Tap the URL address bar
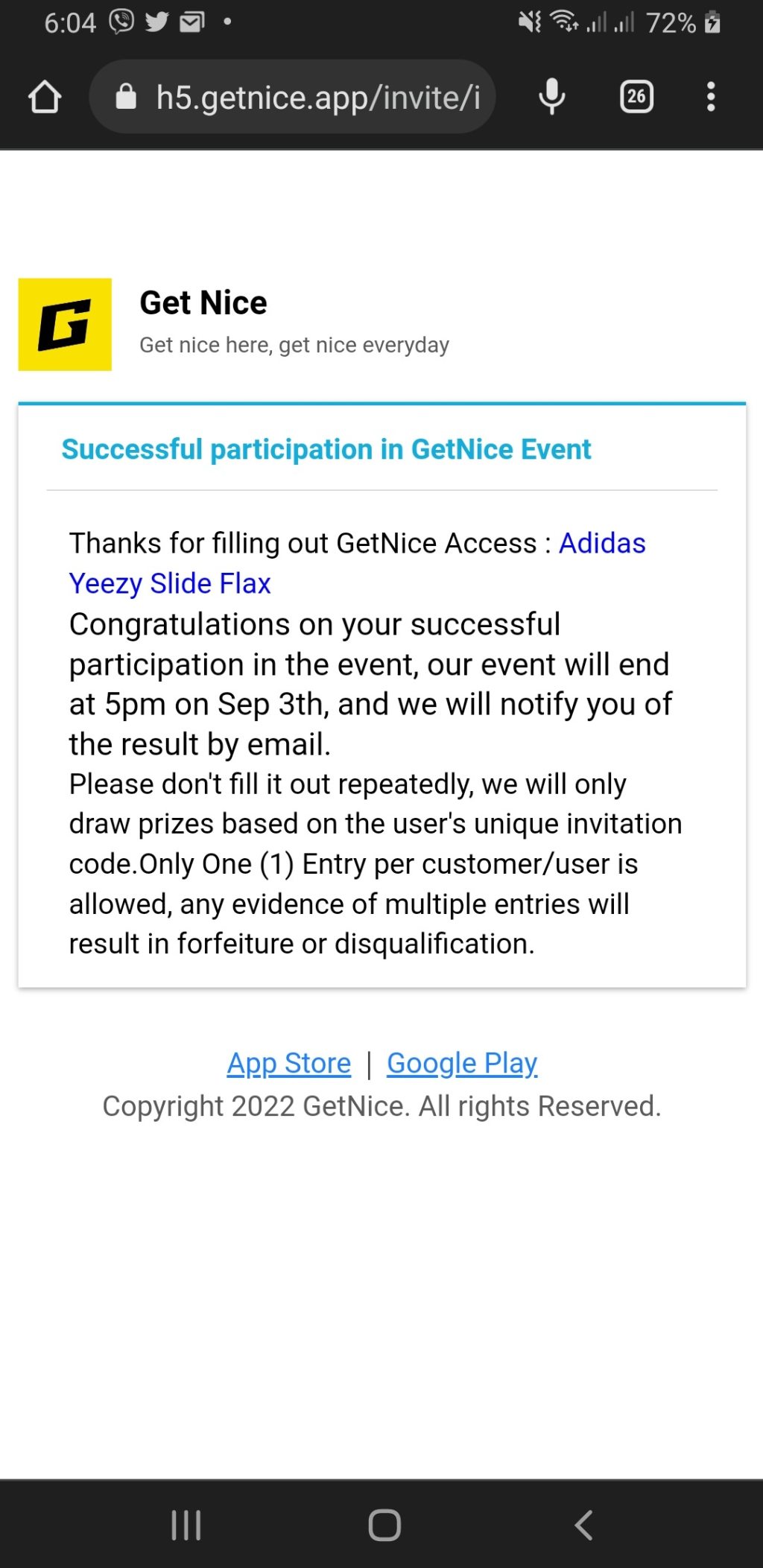The height and width of the screenshot is (1568, 763). (317, 98)
